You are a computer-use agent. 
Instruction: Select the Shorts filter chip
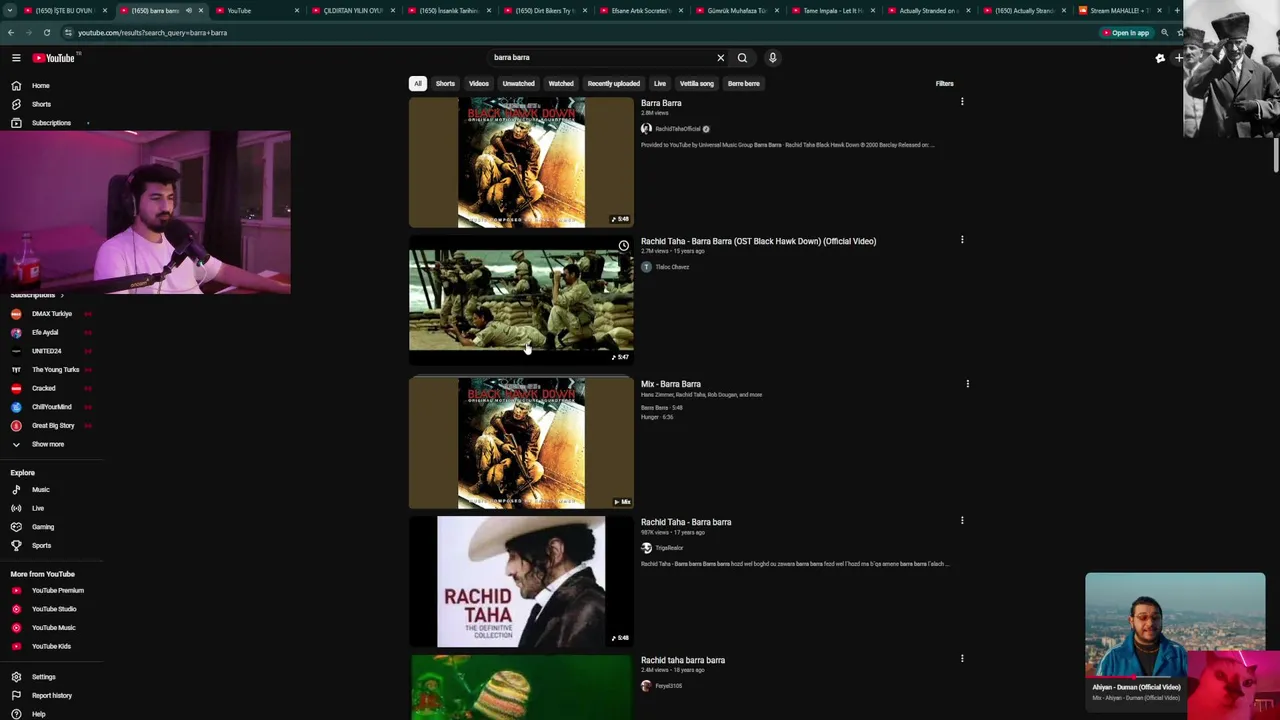[445, 84]
